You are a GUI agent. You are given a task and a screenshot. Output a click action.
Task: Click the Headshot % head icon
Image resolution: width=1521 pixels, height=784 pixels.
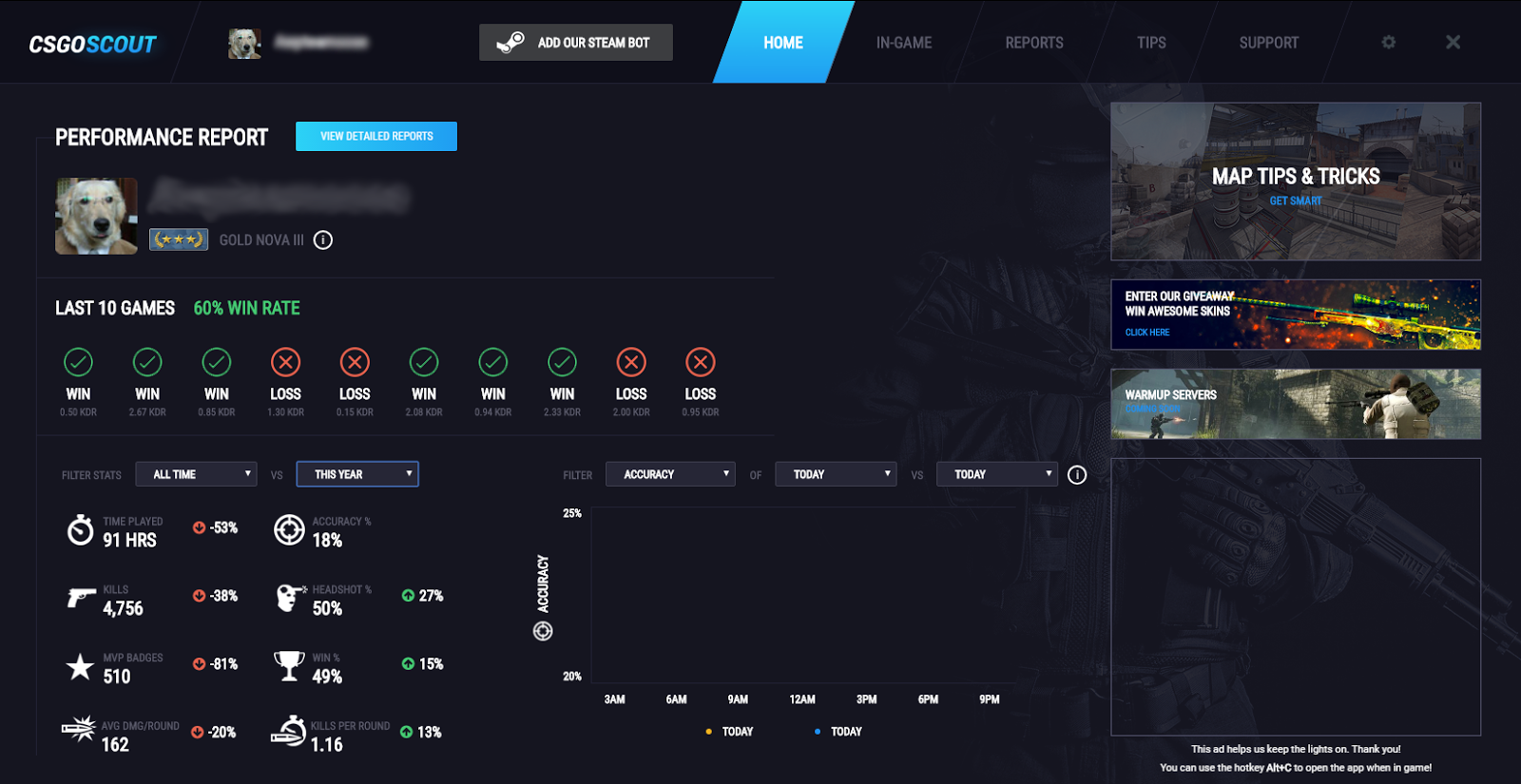(x=291, y=598)
